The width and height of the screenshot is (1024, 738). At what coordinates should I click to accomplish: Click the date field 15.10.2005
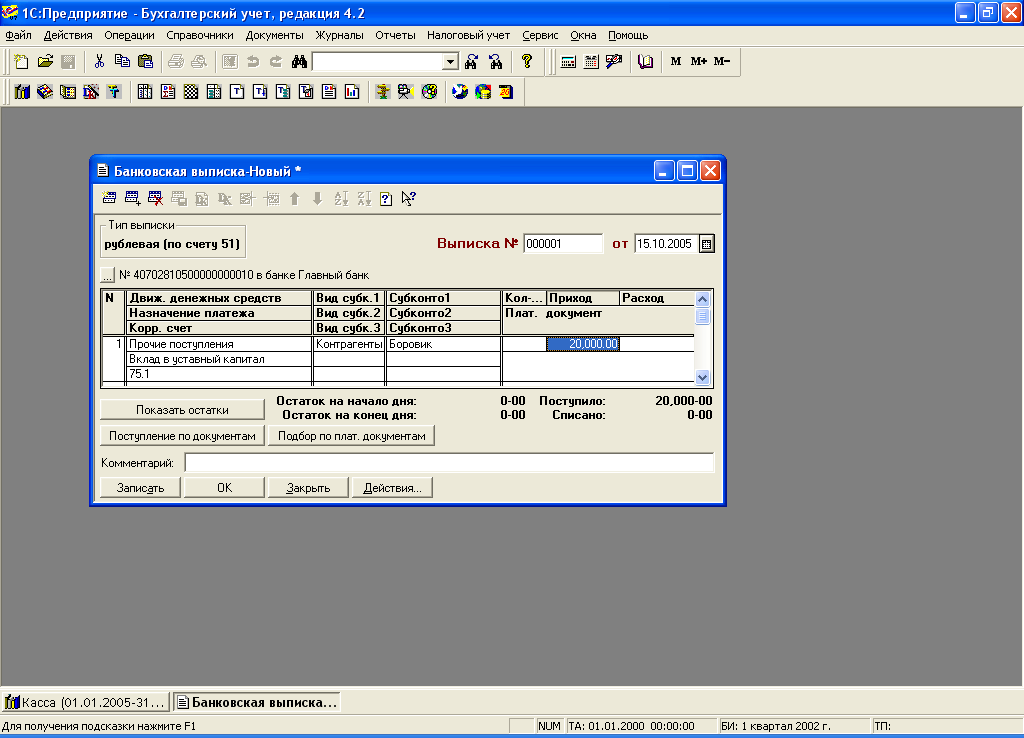[x=666, y=244]
